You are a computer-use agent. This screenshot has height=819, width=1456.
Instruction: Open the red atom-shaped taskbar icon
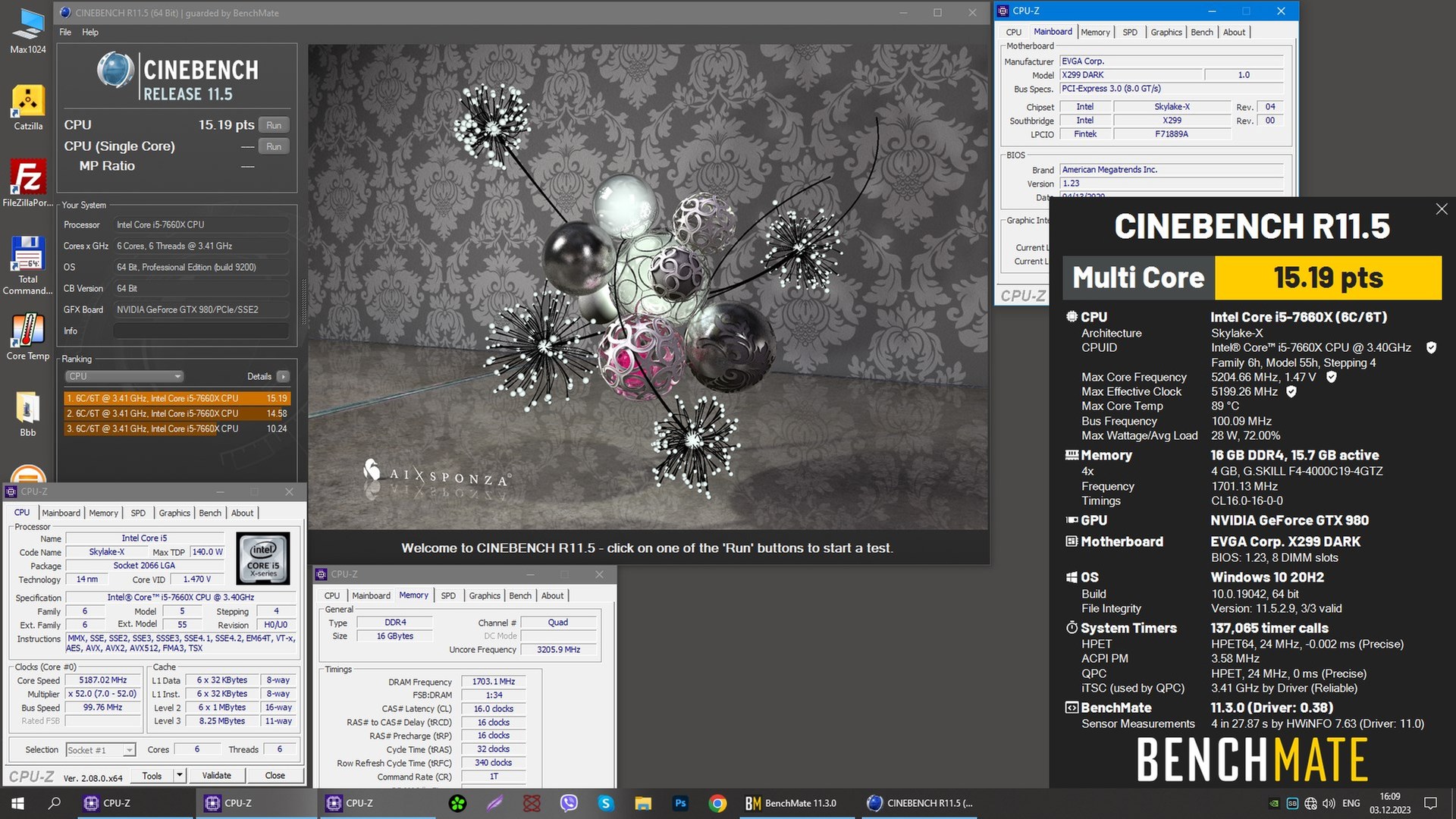pos(532,803)
